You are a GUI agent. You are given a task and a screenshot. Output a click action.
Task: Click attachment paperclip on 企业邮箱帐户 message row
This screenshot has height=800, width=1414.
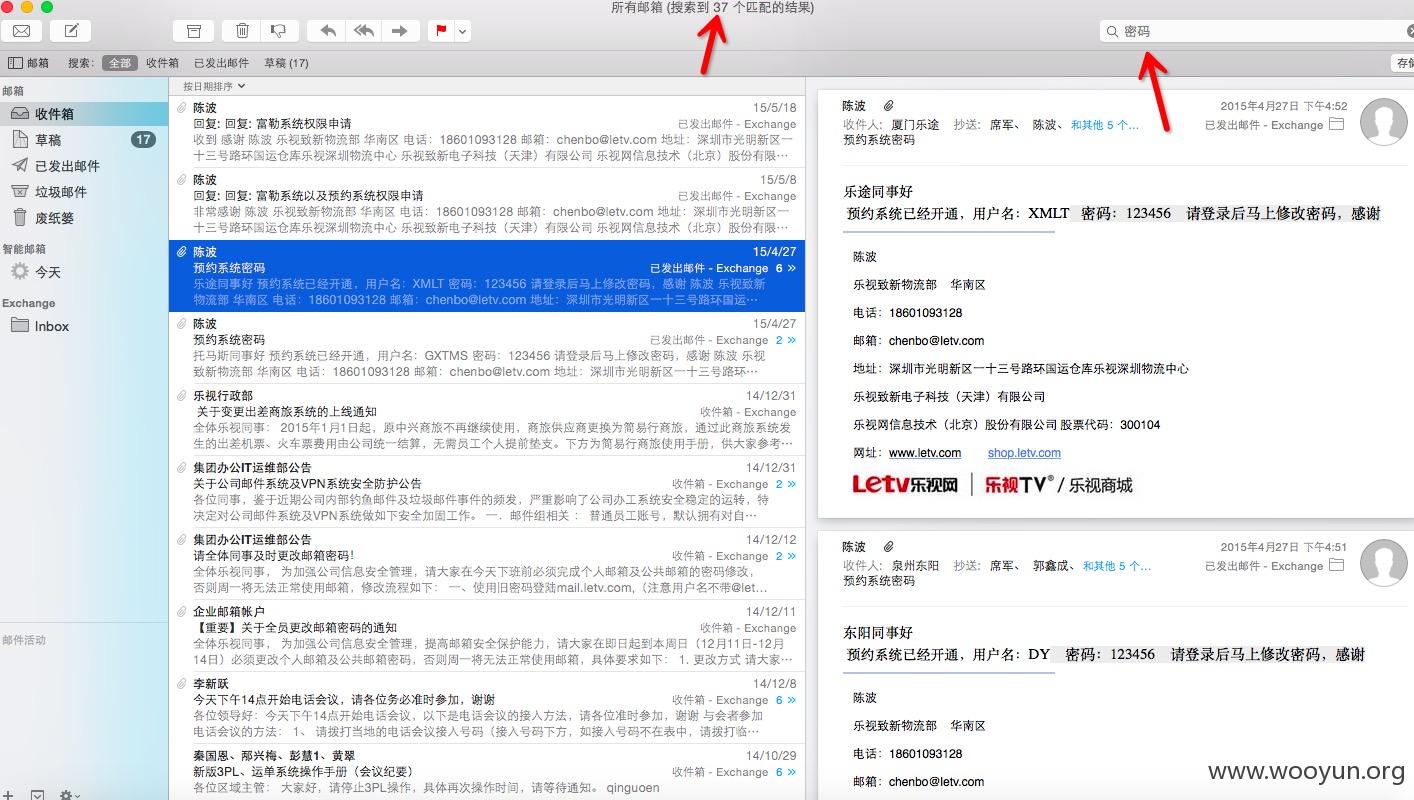pos(182,611)
